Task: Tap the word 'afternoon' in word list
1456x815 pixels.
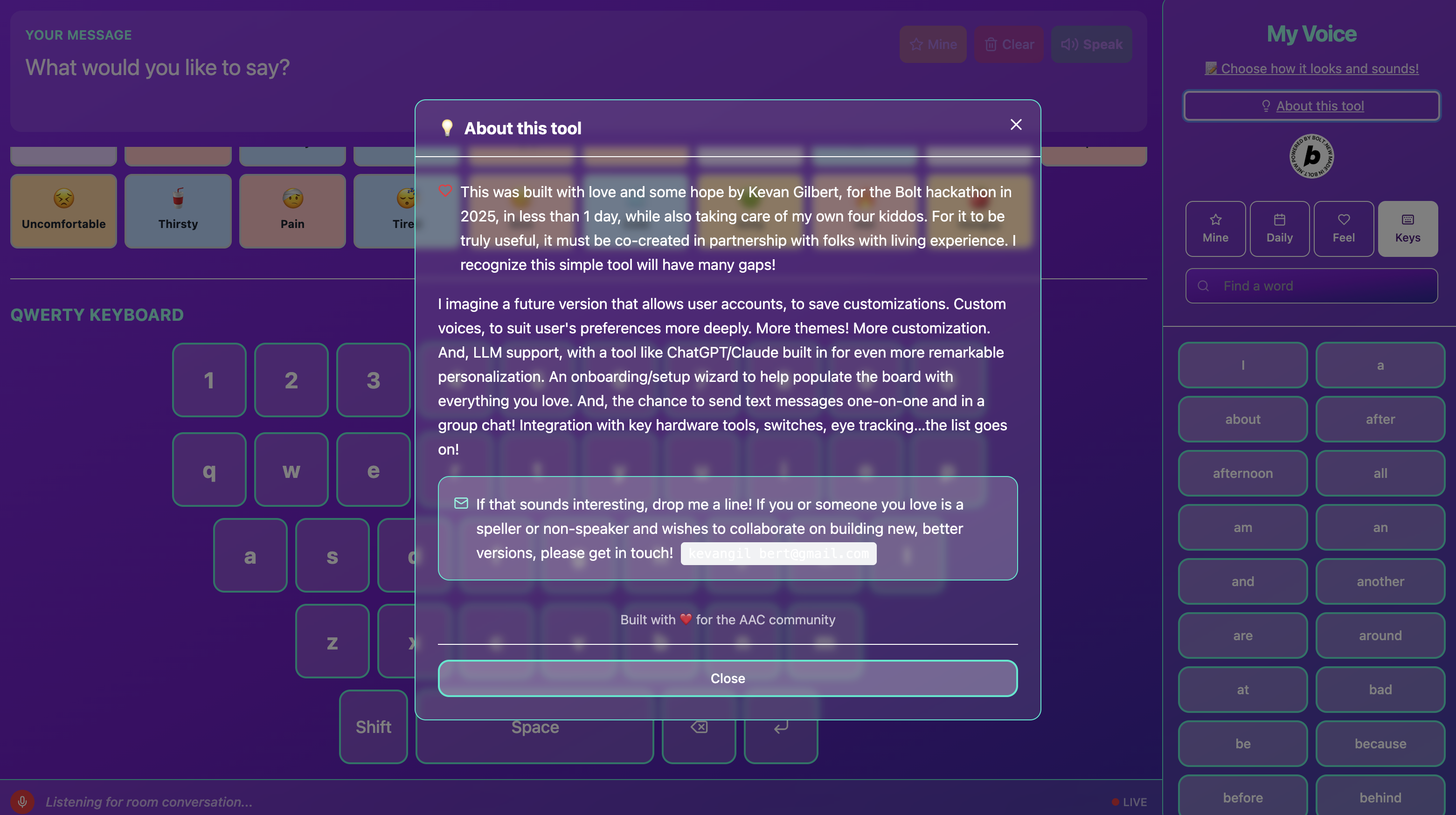Action: tap(1242, 473)
